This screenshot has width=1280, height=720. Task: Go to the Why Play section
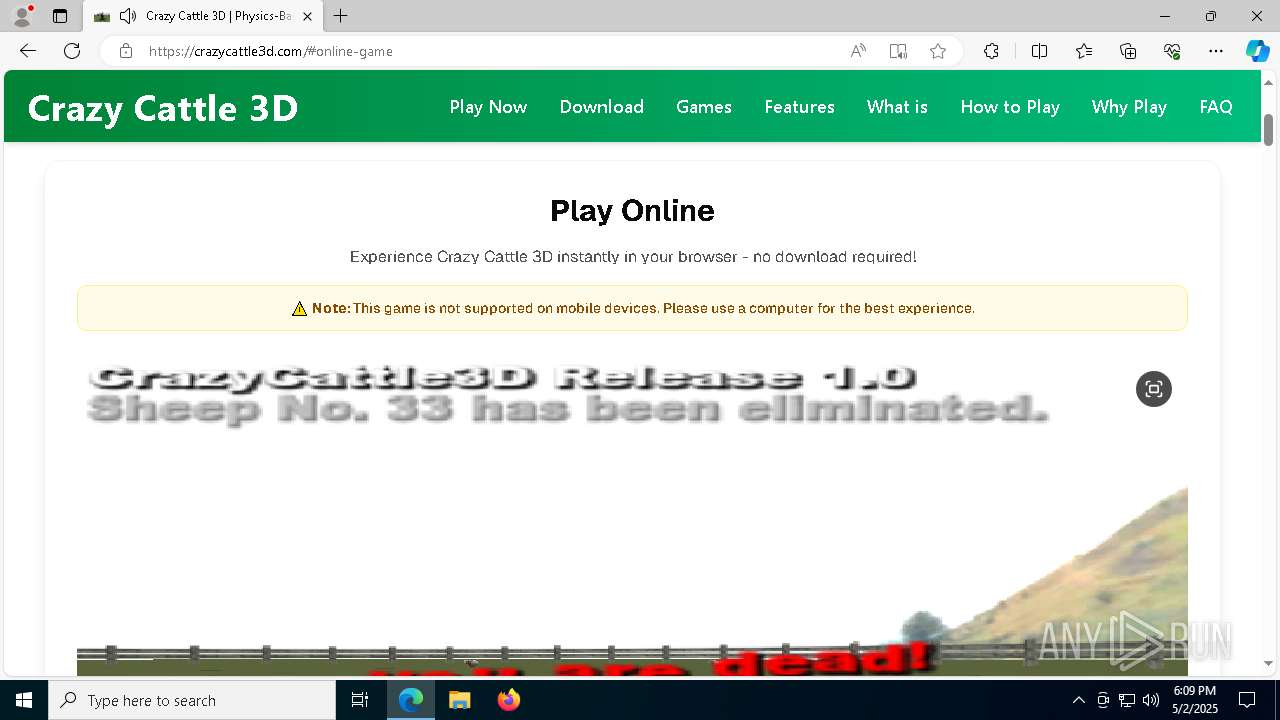coord(1129,107)
